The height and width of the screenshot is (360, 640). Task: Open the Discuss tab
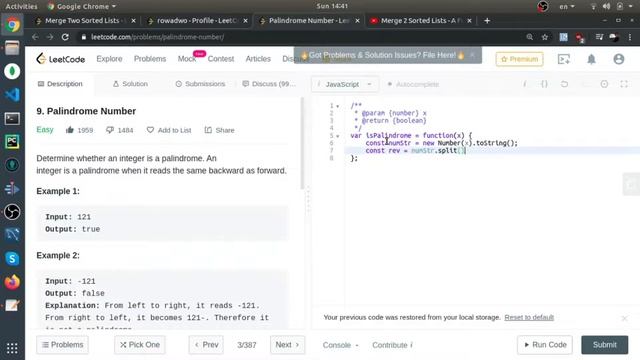coord(269,84)
